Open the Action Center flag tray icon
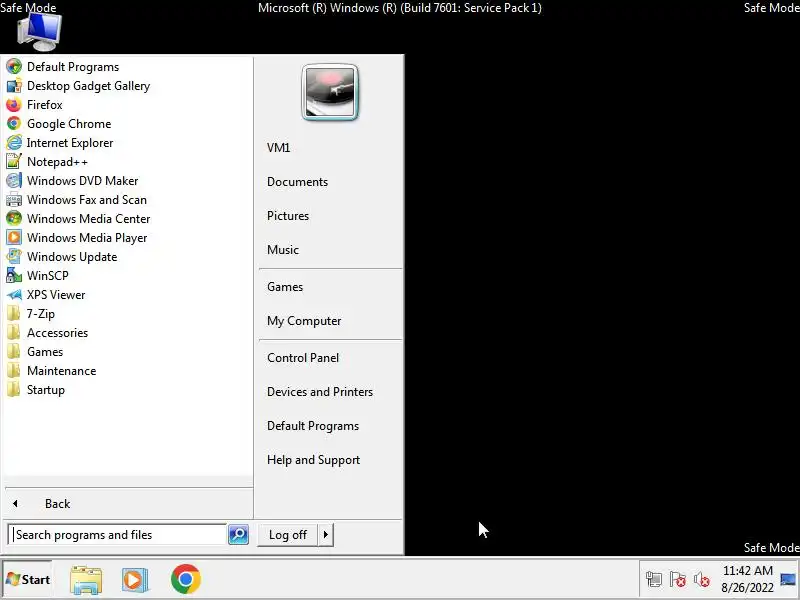 (678, 580)
